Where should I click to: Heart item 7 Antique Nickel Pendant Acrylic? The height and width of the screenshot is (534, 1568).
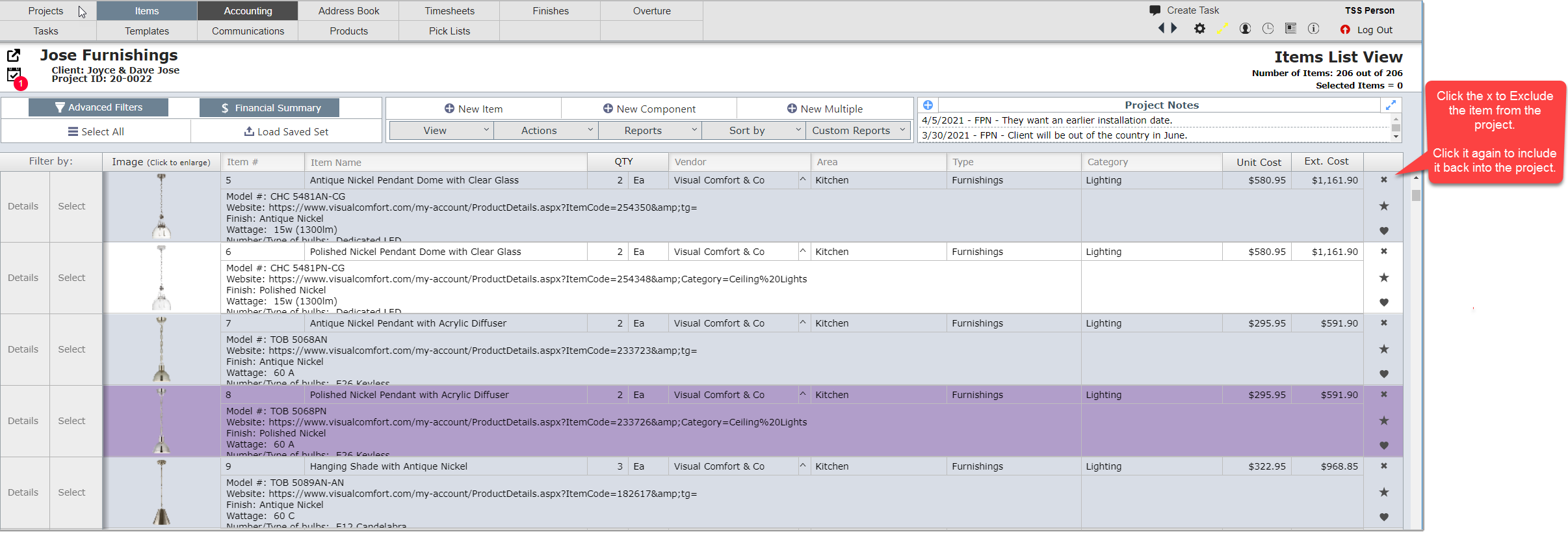coord(1384,374)
